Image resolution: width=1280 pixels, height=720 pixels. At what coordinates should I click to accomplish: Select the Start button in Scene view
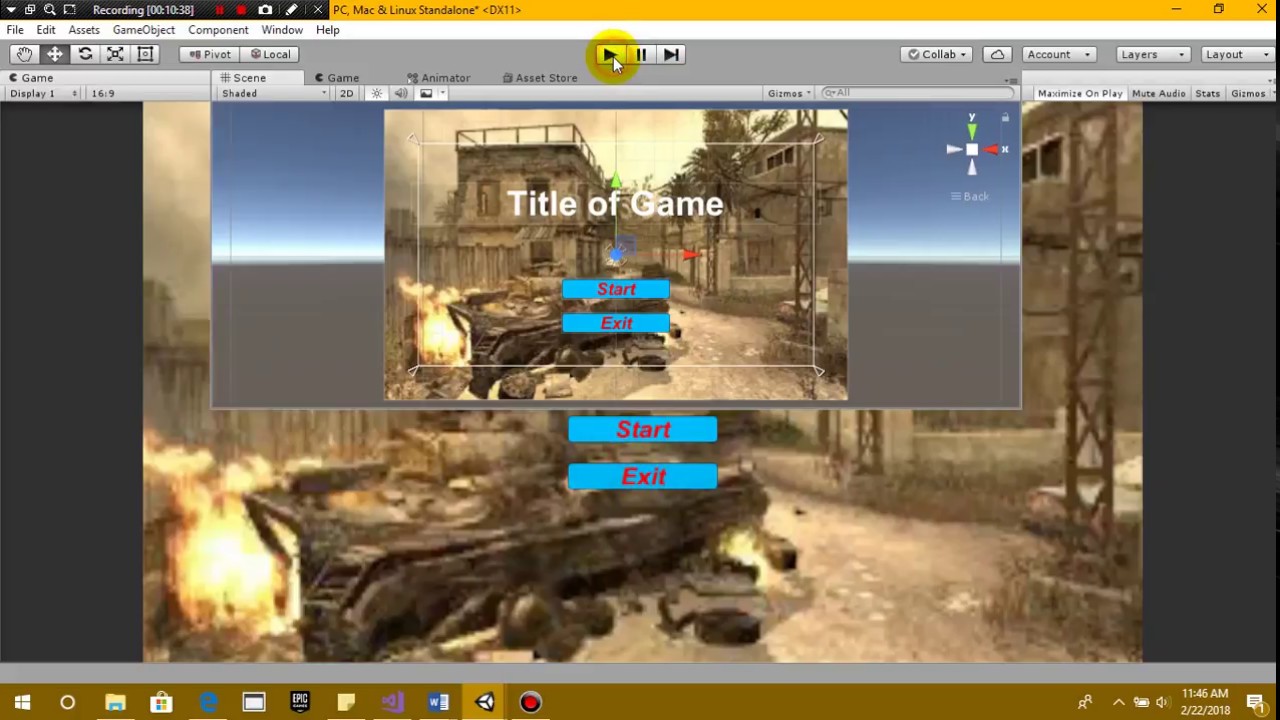(x=616, y=289)
